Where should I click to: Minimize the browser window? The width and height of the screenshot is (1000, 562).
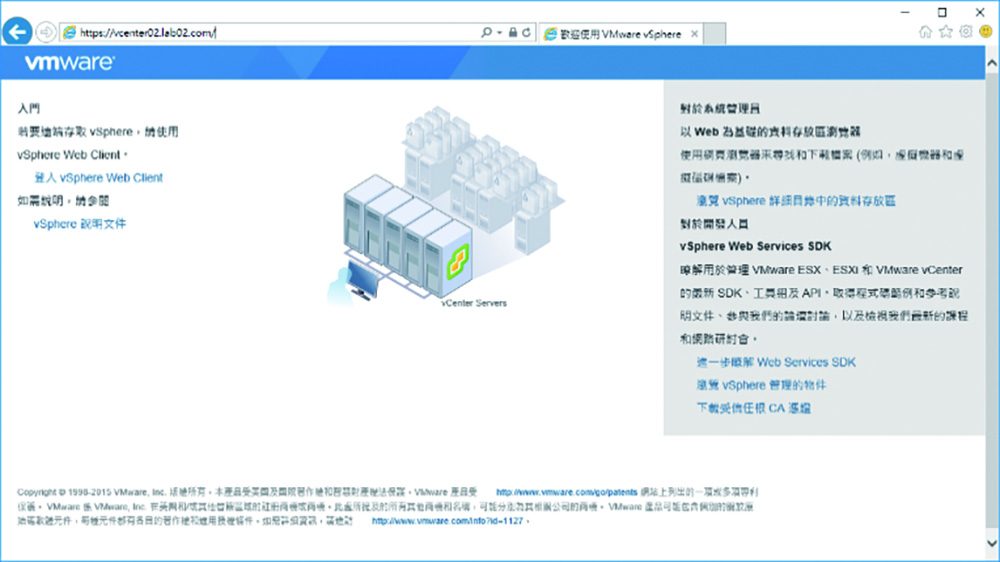[905, 12]
